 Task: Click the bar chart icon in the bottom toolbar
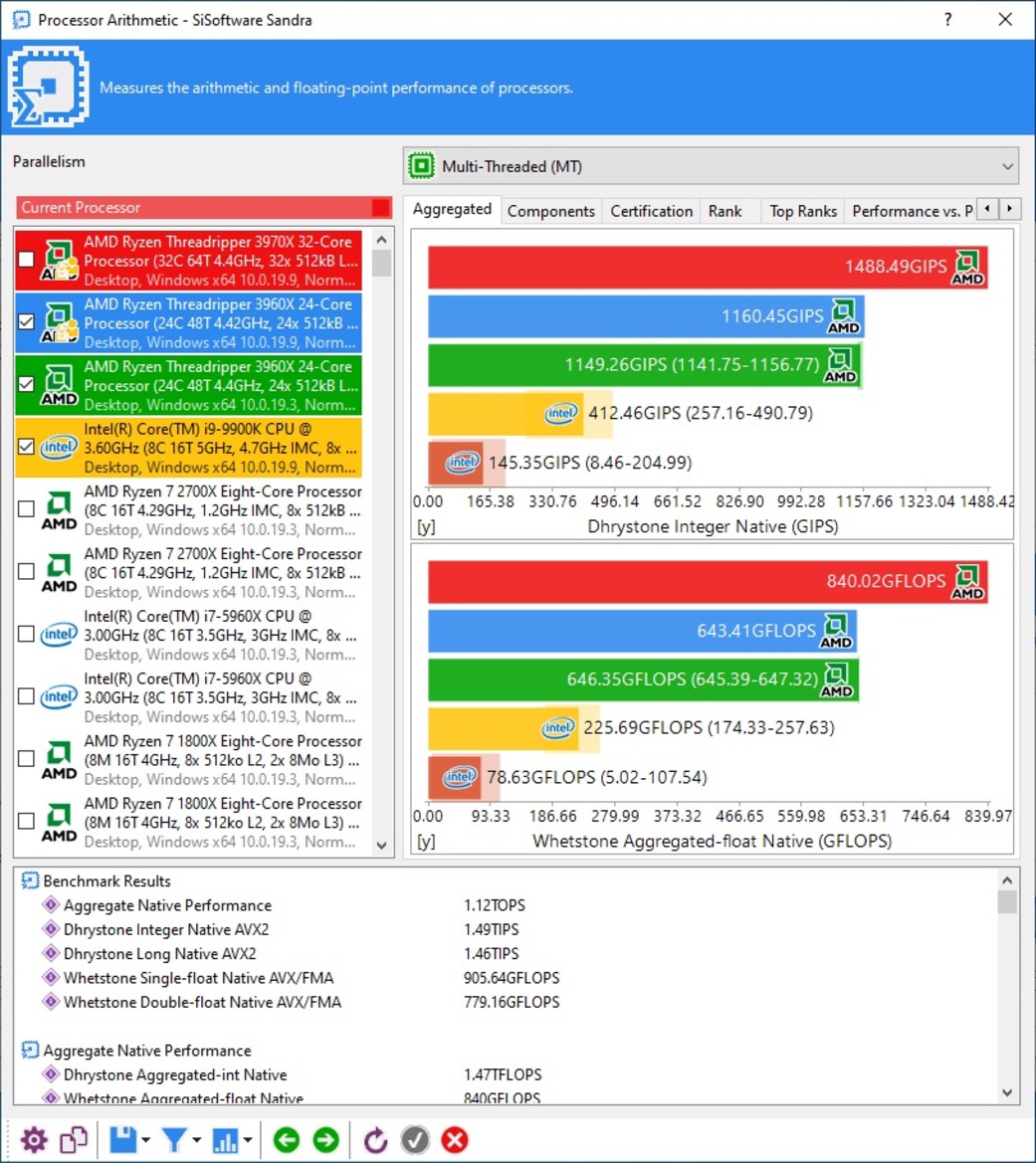[x=225, y=1140]
